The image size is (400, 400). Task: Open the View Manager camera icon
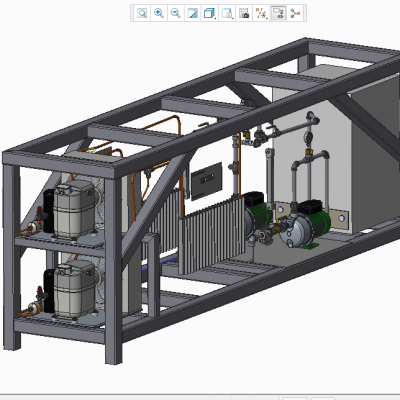(244, 13)
